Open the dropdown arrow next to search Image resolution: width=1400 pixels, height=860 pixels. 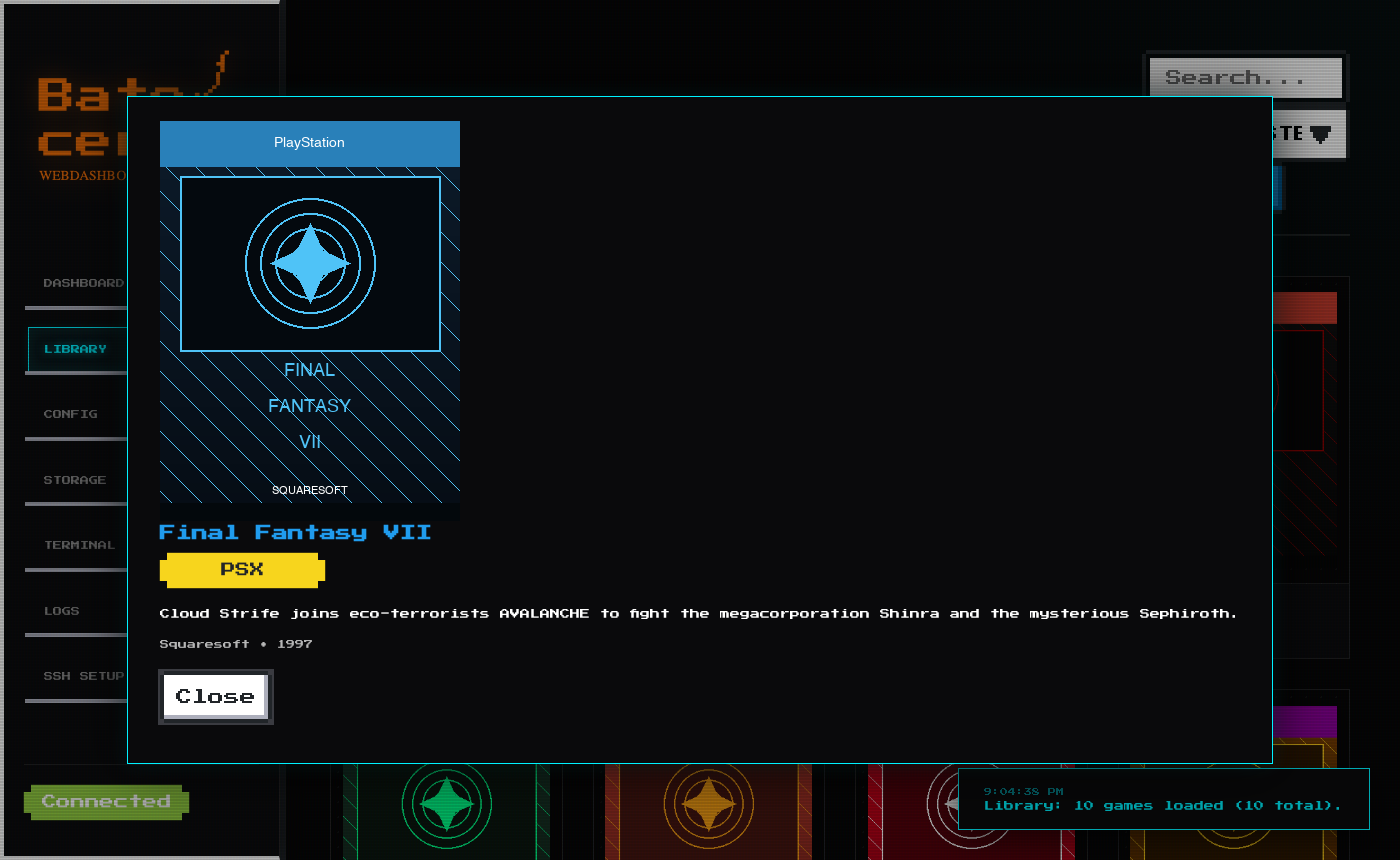(1320, 134)
